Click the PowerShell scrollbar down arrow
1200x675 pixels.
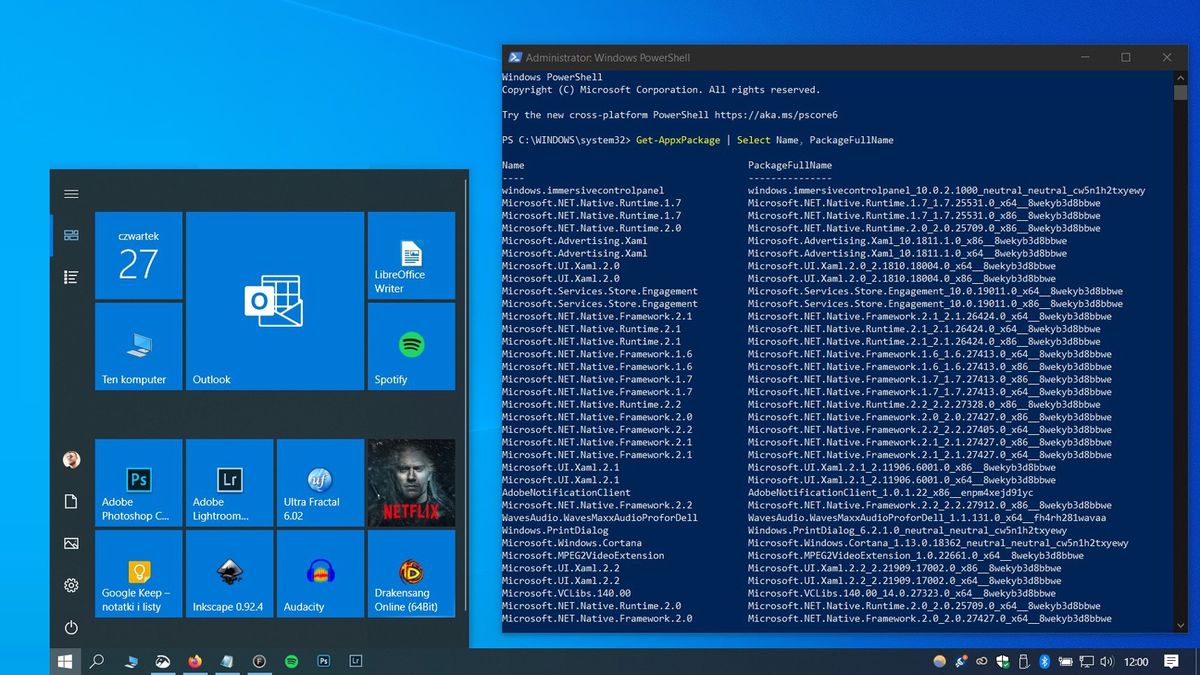coord(1180,625)
